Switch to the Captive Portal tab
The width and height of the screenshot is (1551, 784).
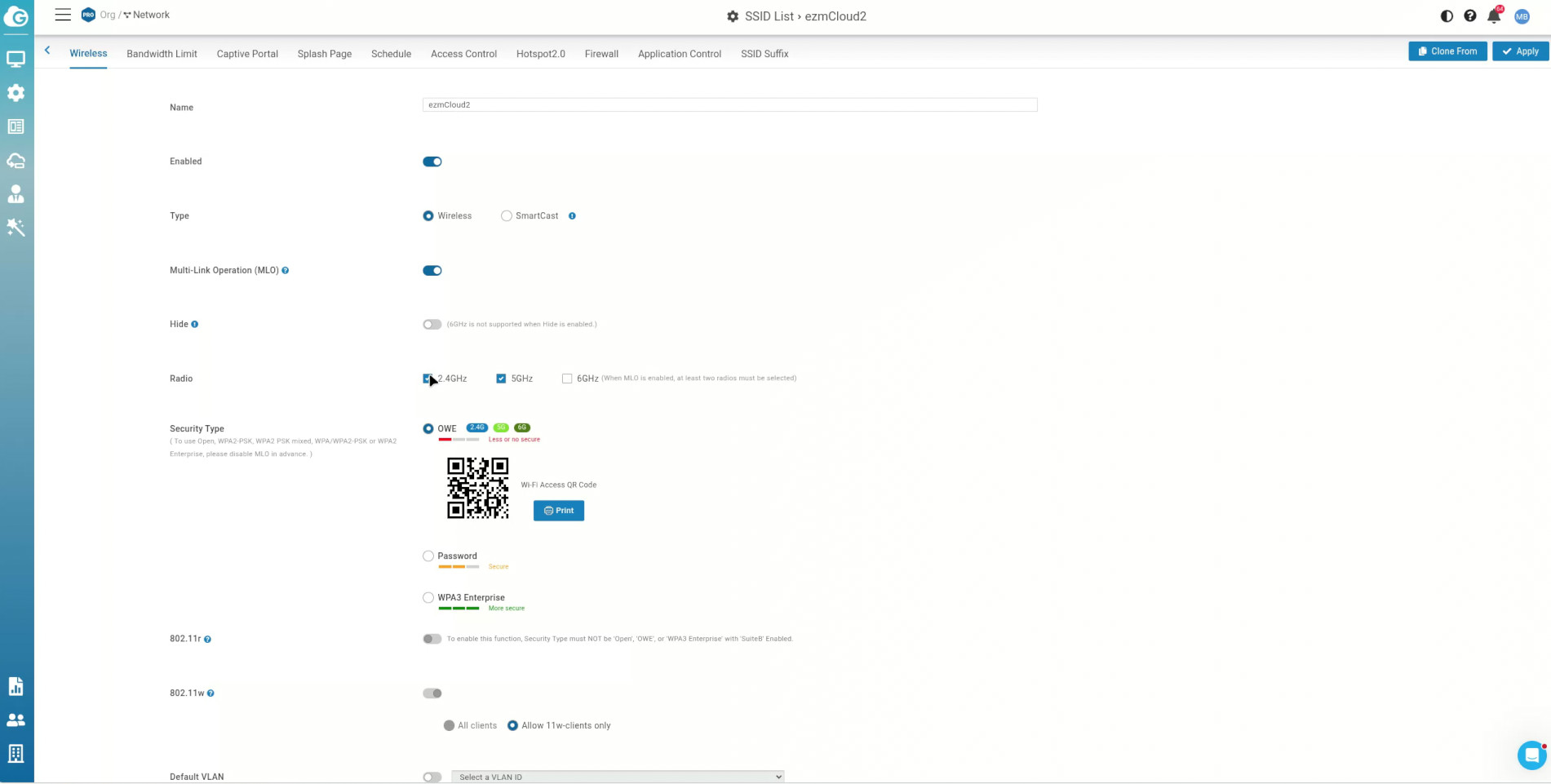click(x=247, y=54)
